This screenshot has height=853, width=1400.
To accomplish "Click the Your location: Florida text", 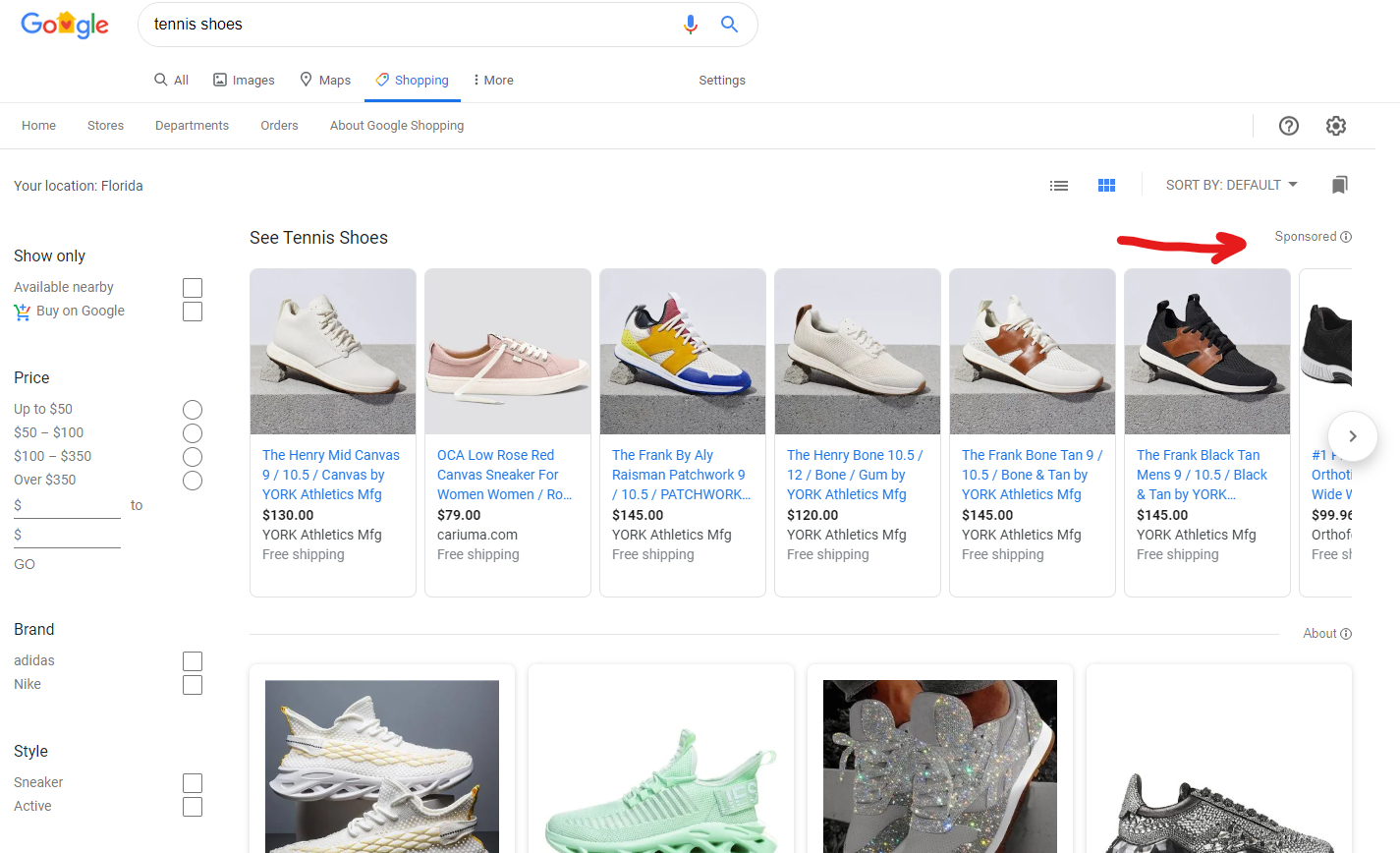I will [79, 186].
